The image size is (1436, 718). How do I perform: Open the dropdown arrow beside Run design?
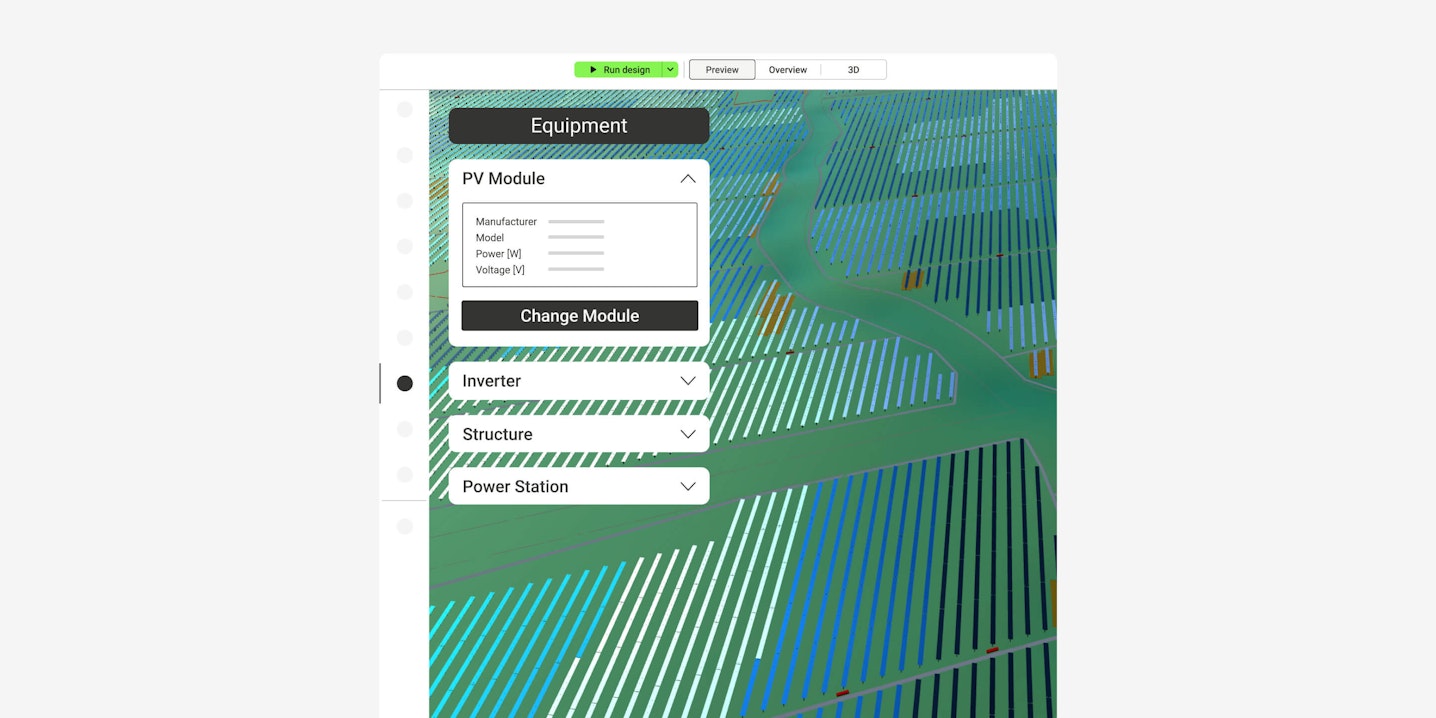pos(670,70)
